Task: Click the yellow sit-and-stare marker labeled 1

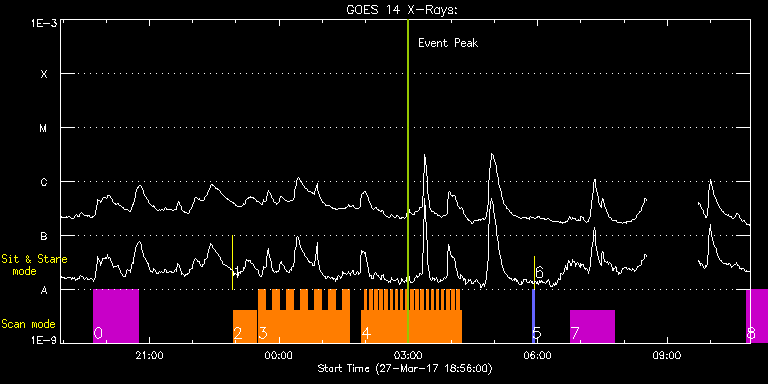Action: (233, 262)
